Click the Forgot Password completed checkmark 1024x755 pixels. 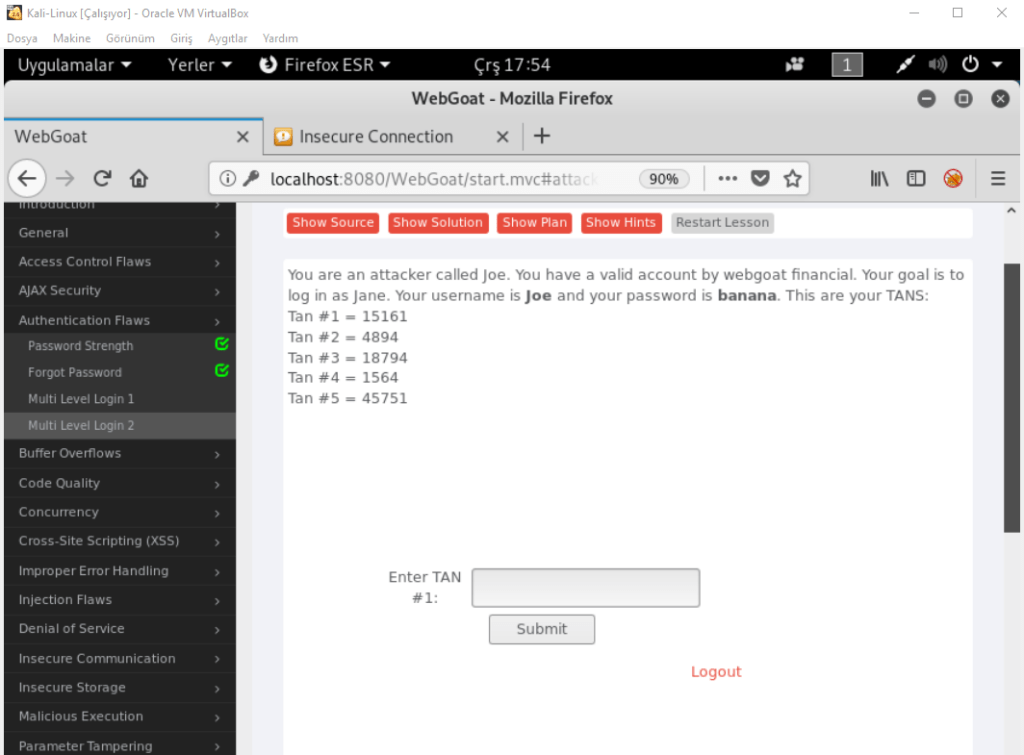click(x=222, y=371)
